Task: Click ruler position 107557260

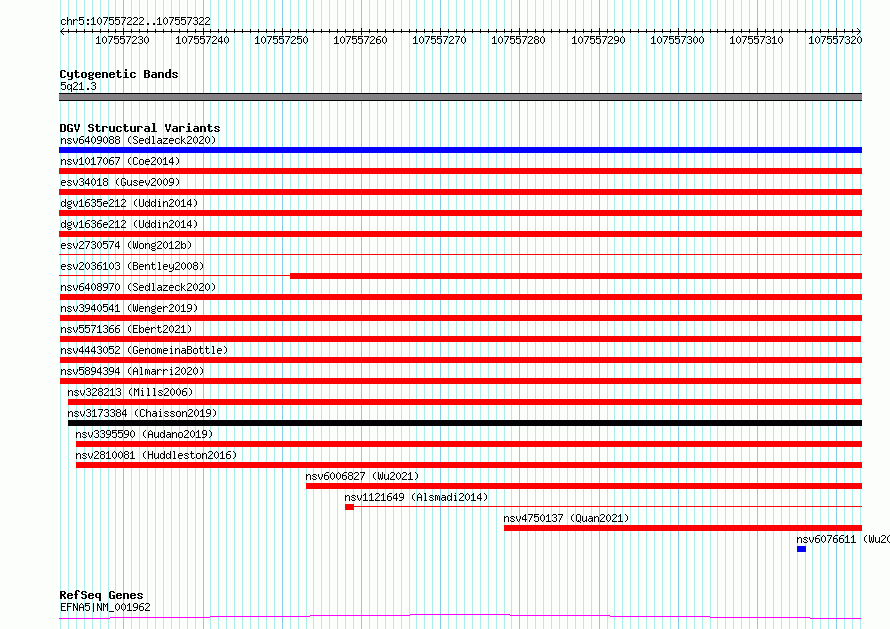Action: [x=360, y=40]
